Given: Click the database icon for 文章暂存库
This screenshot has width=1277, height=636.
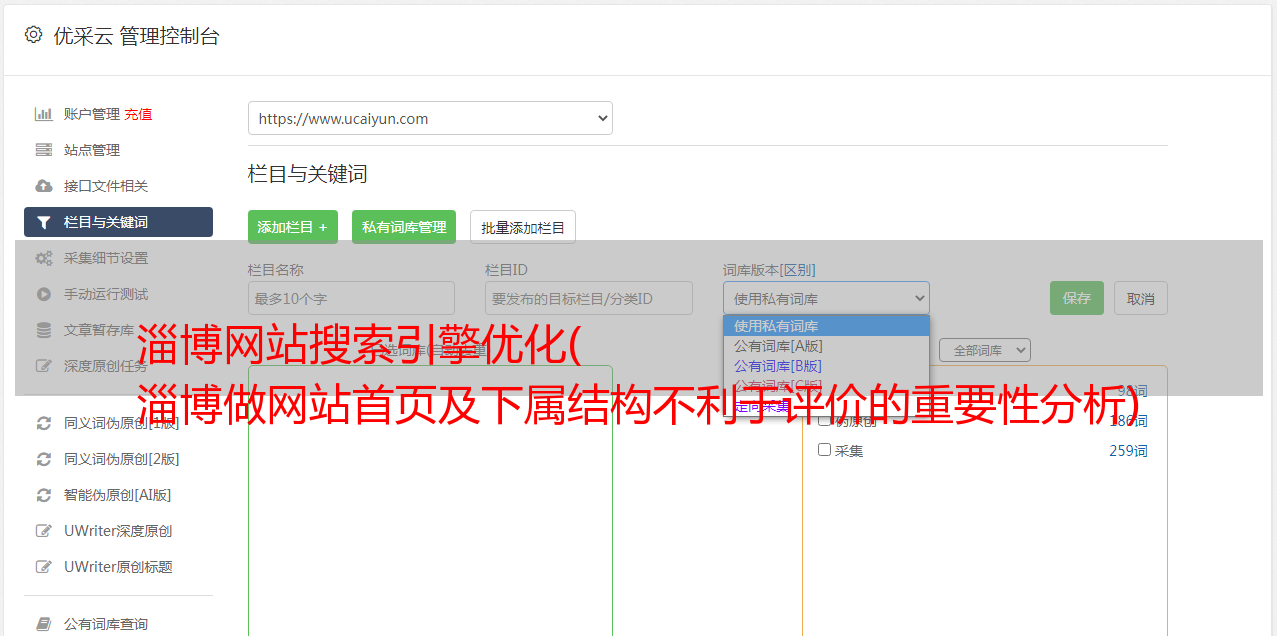Looking at the screenshot, I should click(x=43, y=330).
